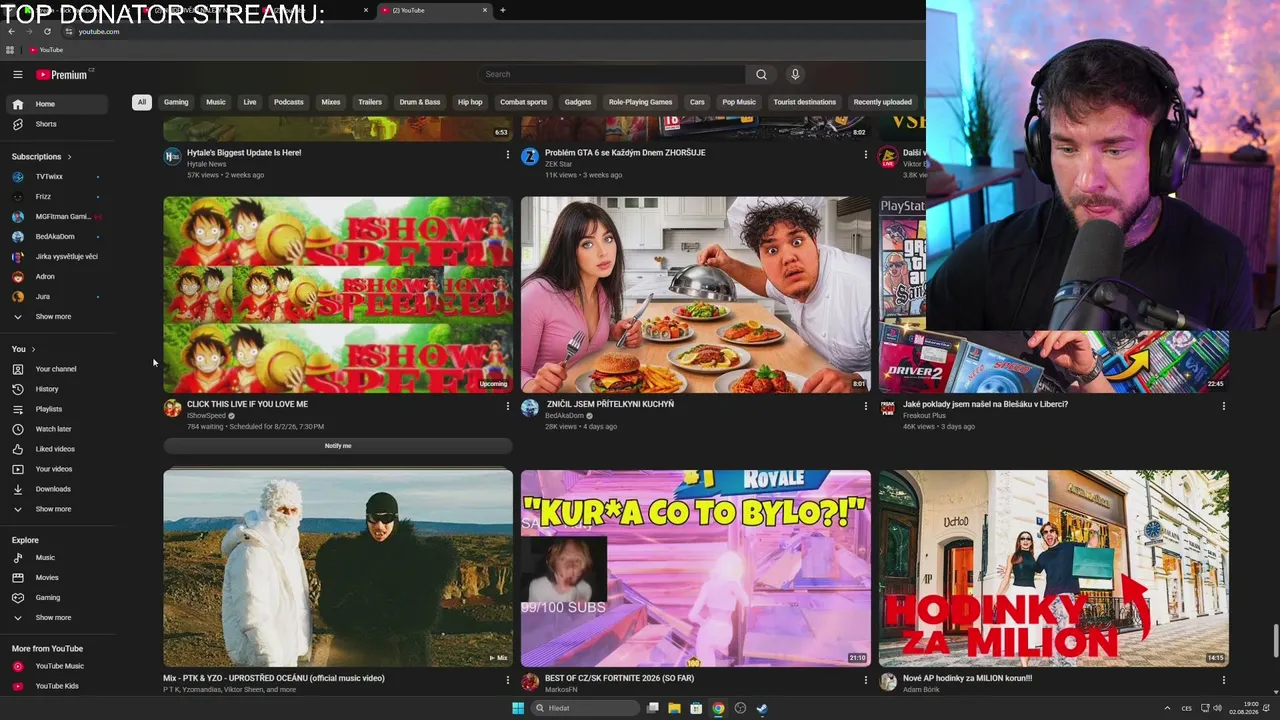Select the Recently uploaded filter chip
Screen dimensions: 1280x720
click(x=883, y=102)
